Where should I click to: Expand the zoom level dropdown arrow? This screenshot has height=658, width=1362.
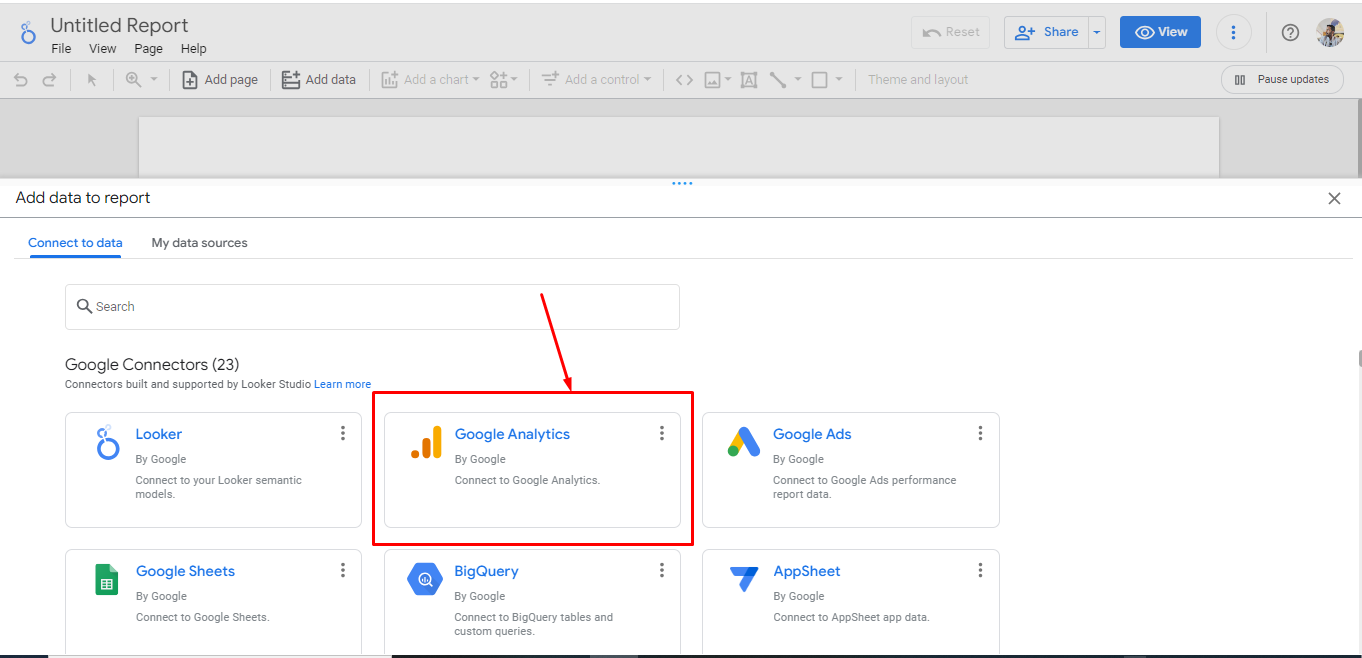click(x=154, y=80)
